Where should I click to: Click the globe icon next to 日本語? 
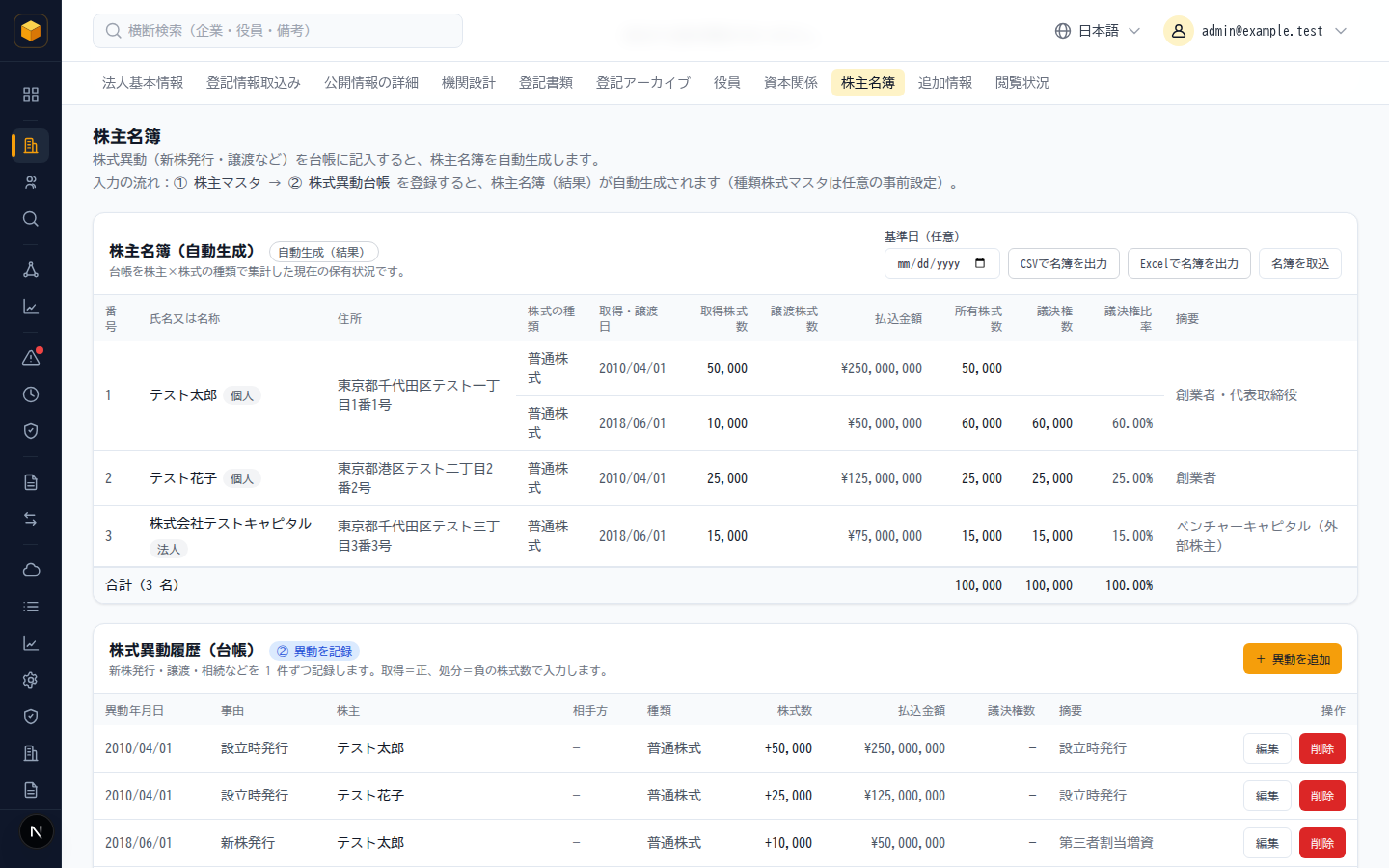(x=1063, y=31)
